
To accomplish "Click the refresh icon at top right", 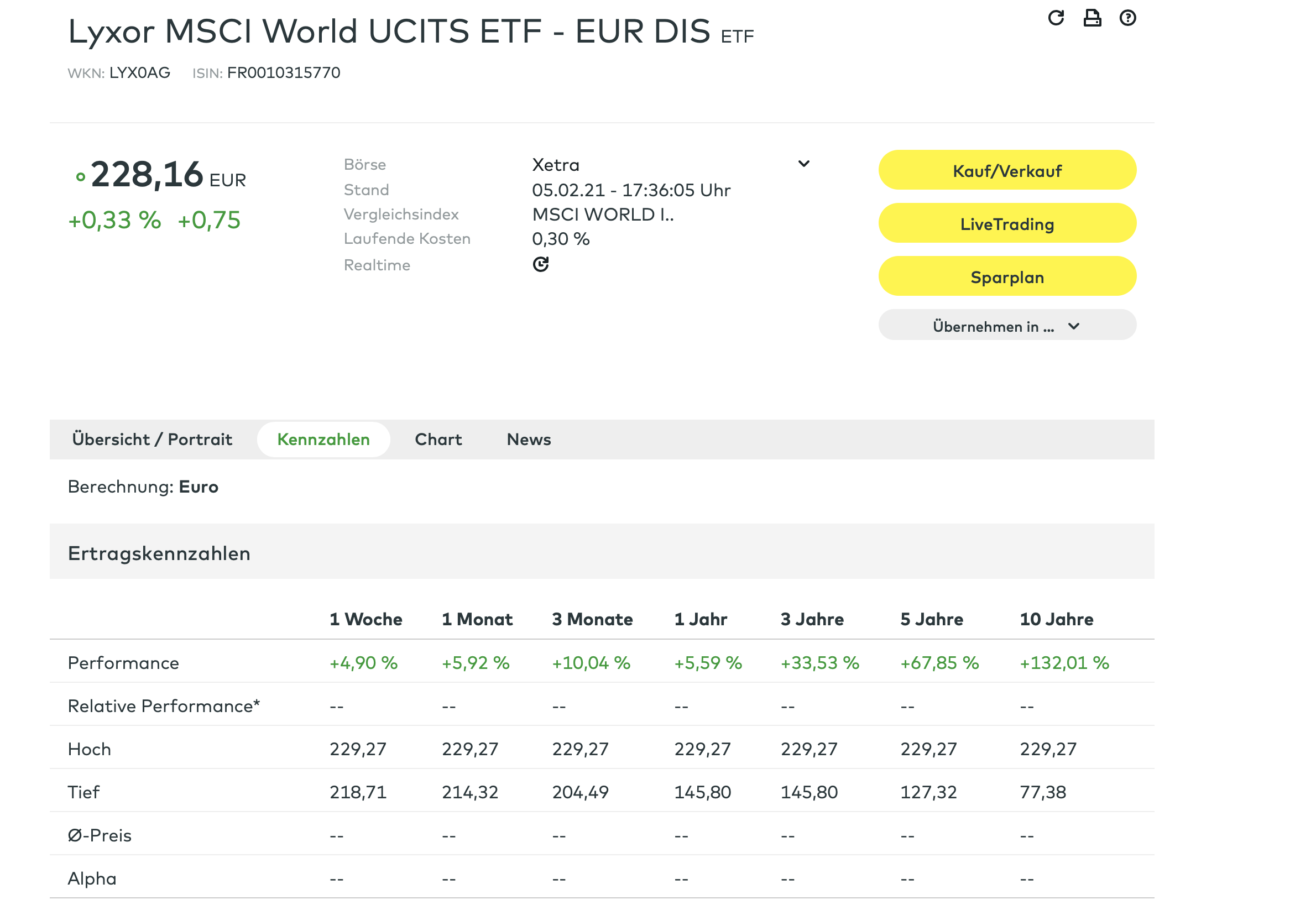I will pyautogui.click(x=1056, y=18).
